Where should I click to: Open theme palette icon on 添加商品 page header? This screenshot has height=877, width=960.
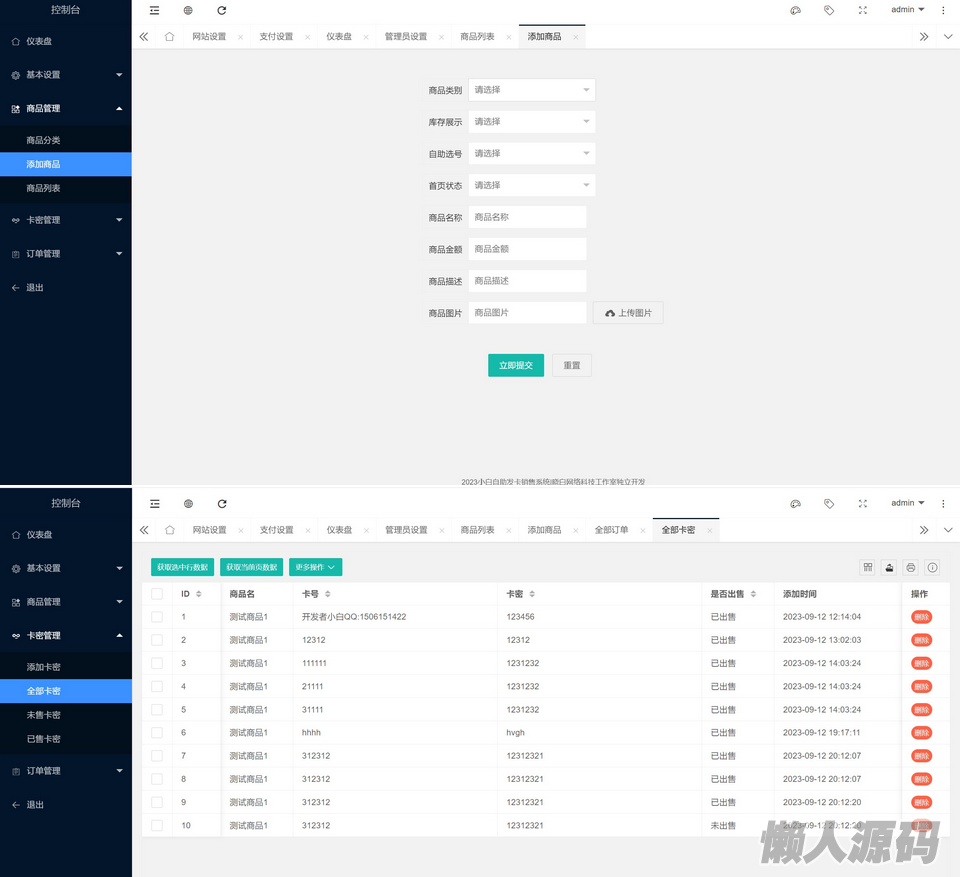coord(795,10)
